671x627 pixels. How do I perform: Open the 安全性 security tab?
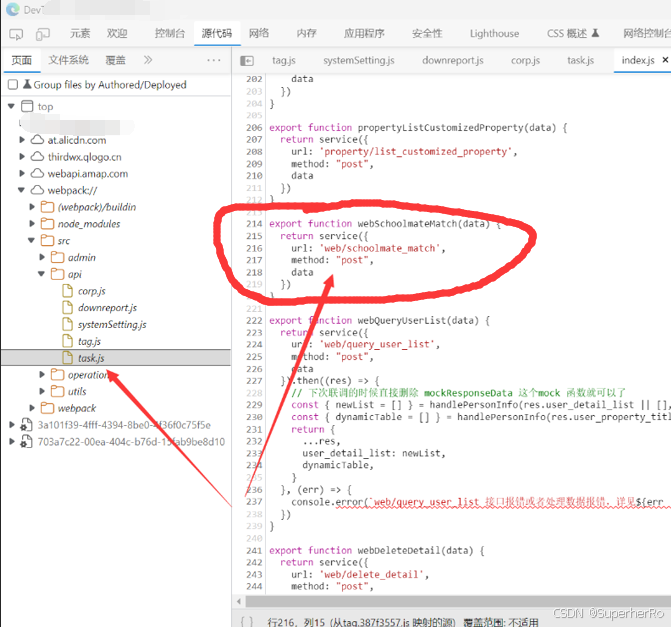pyautogui.click(x=427, y=33)
